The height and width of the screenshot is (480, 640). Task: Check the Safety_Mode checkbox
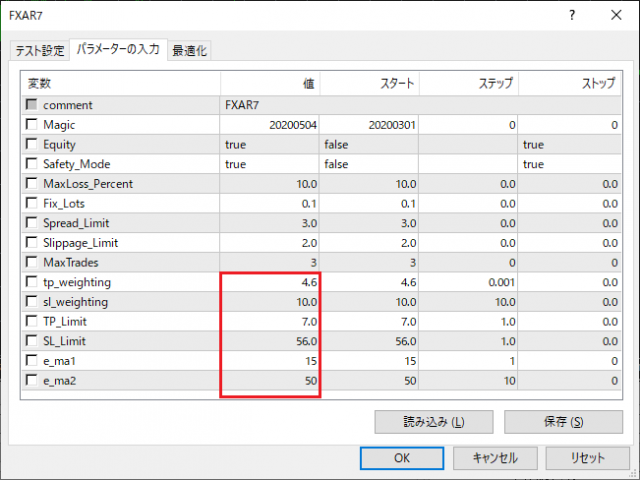point(31,163)
